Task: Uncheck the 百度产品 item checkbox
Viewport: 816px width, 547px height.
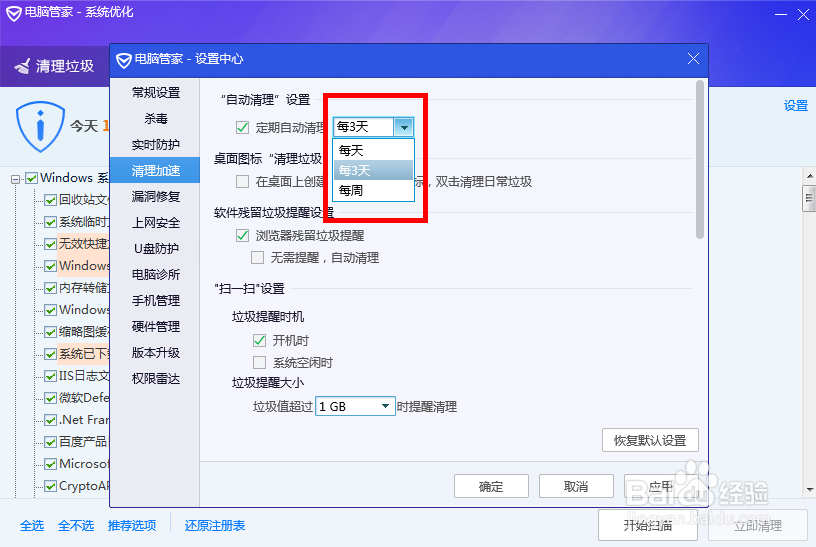Action: tap(50, 442)
